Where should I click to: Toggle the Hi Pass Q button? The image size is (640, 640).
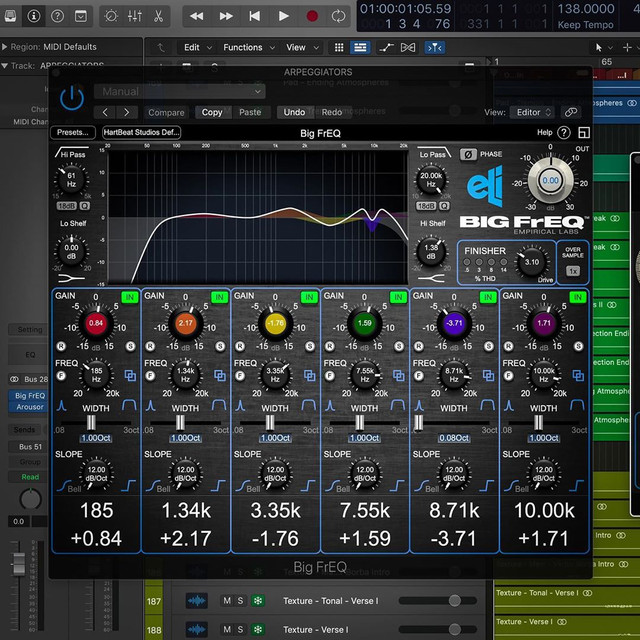pos(84,206)
